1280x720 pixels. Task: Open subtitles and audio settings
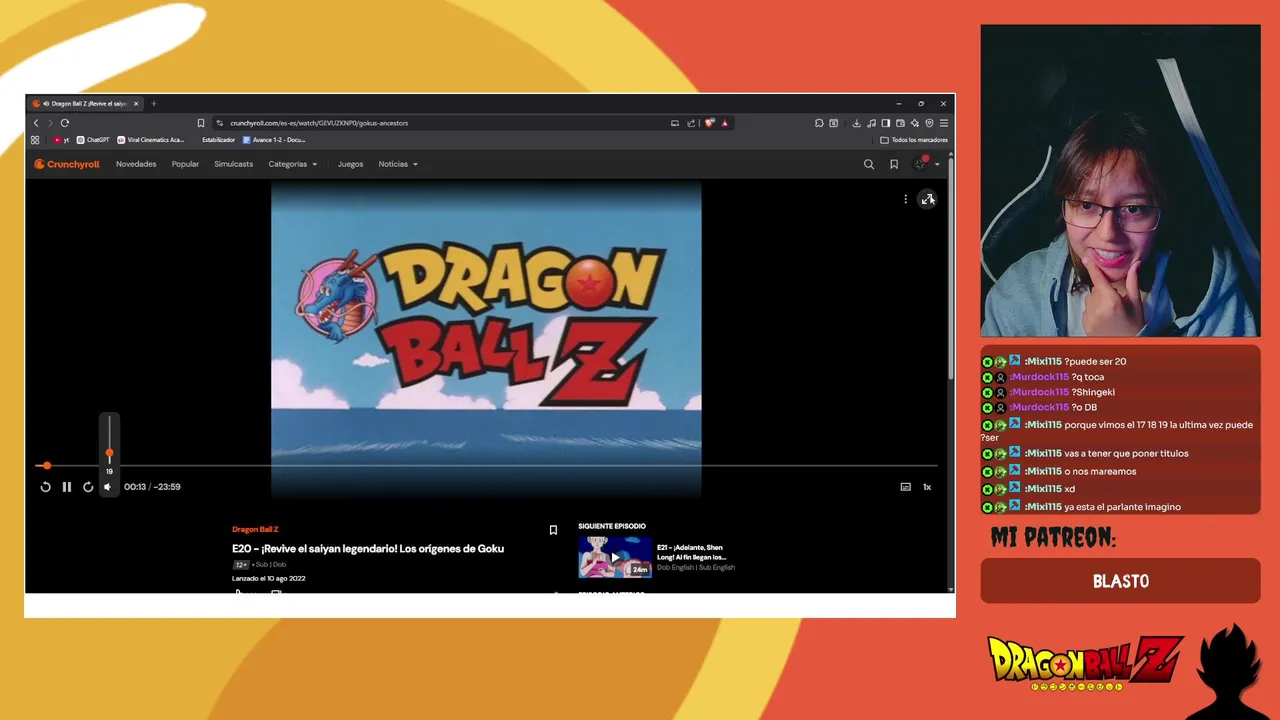point(905,487)
